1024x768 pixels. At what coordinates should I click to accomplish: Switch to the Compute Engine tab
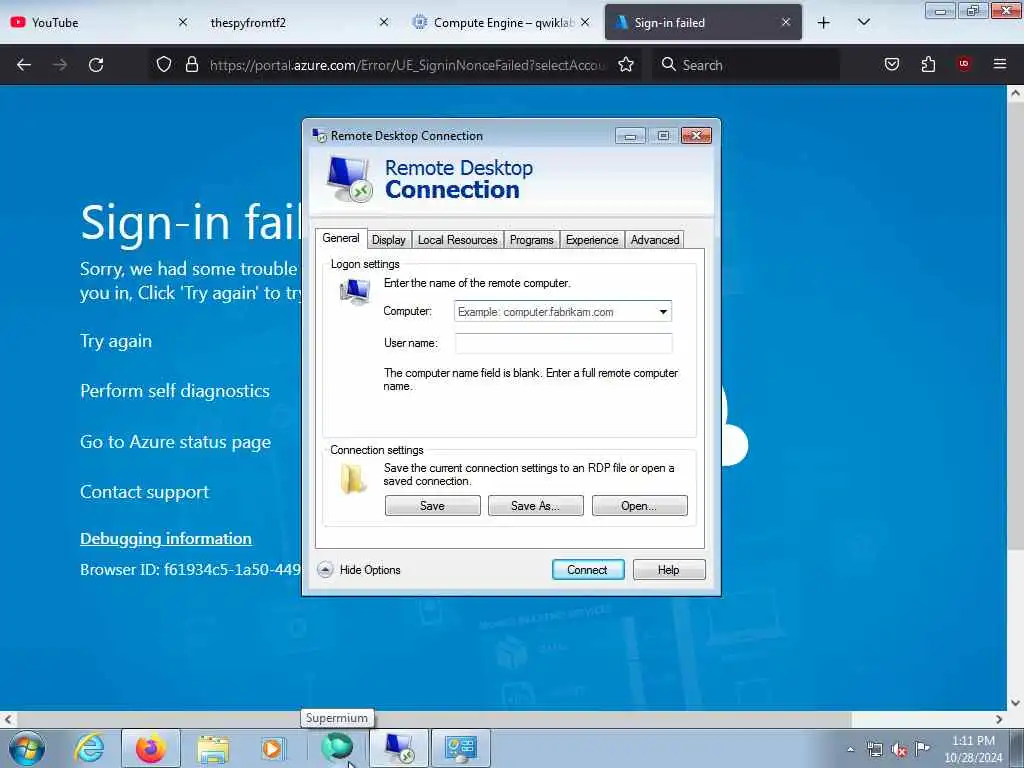coord(494,23)
